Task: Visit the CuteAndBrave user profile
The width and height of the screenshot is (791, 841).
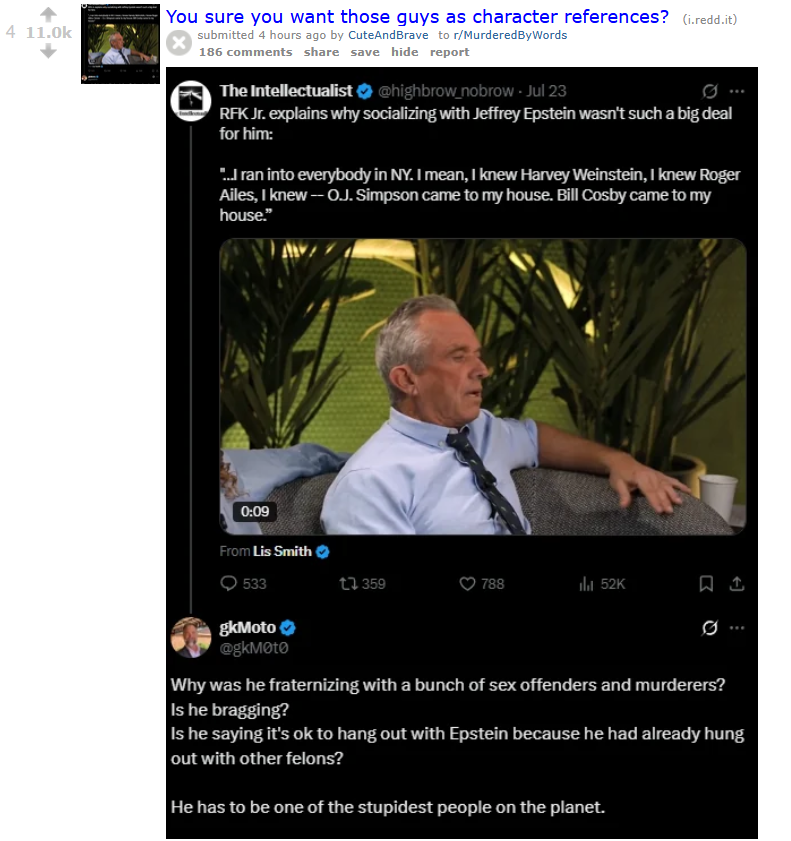Action: (388, 35)
